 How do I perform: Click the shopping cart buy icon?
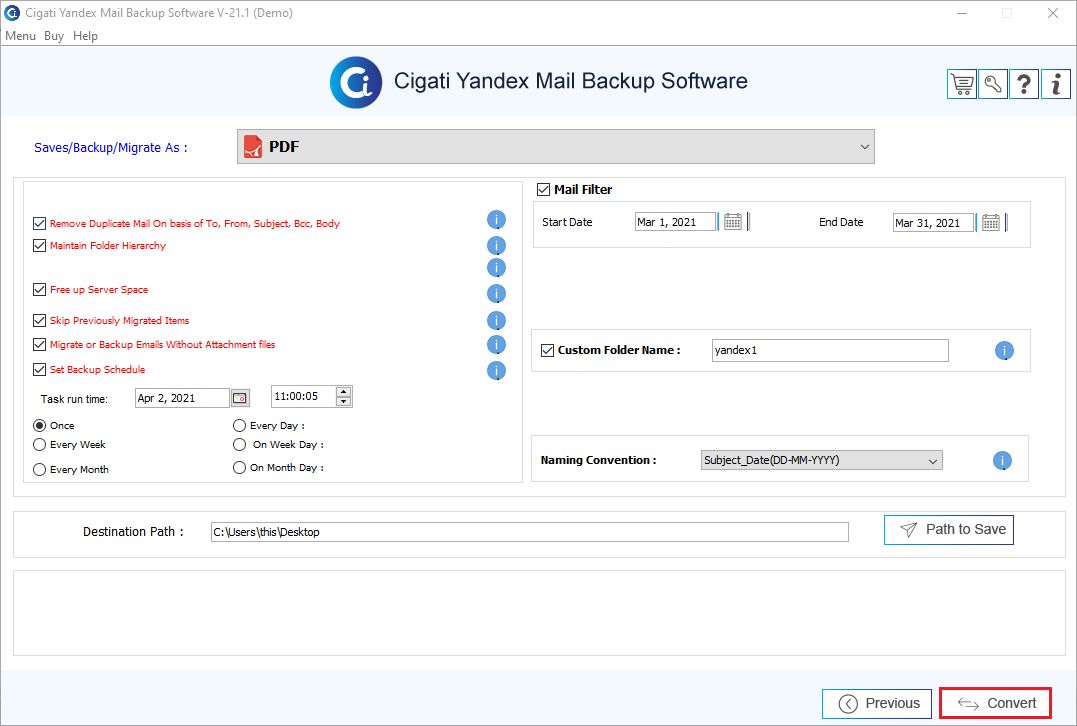(962, 84)
